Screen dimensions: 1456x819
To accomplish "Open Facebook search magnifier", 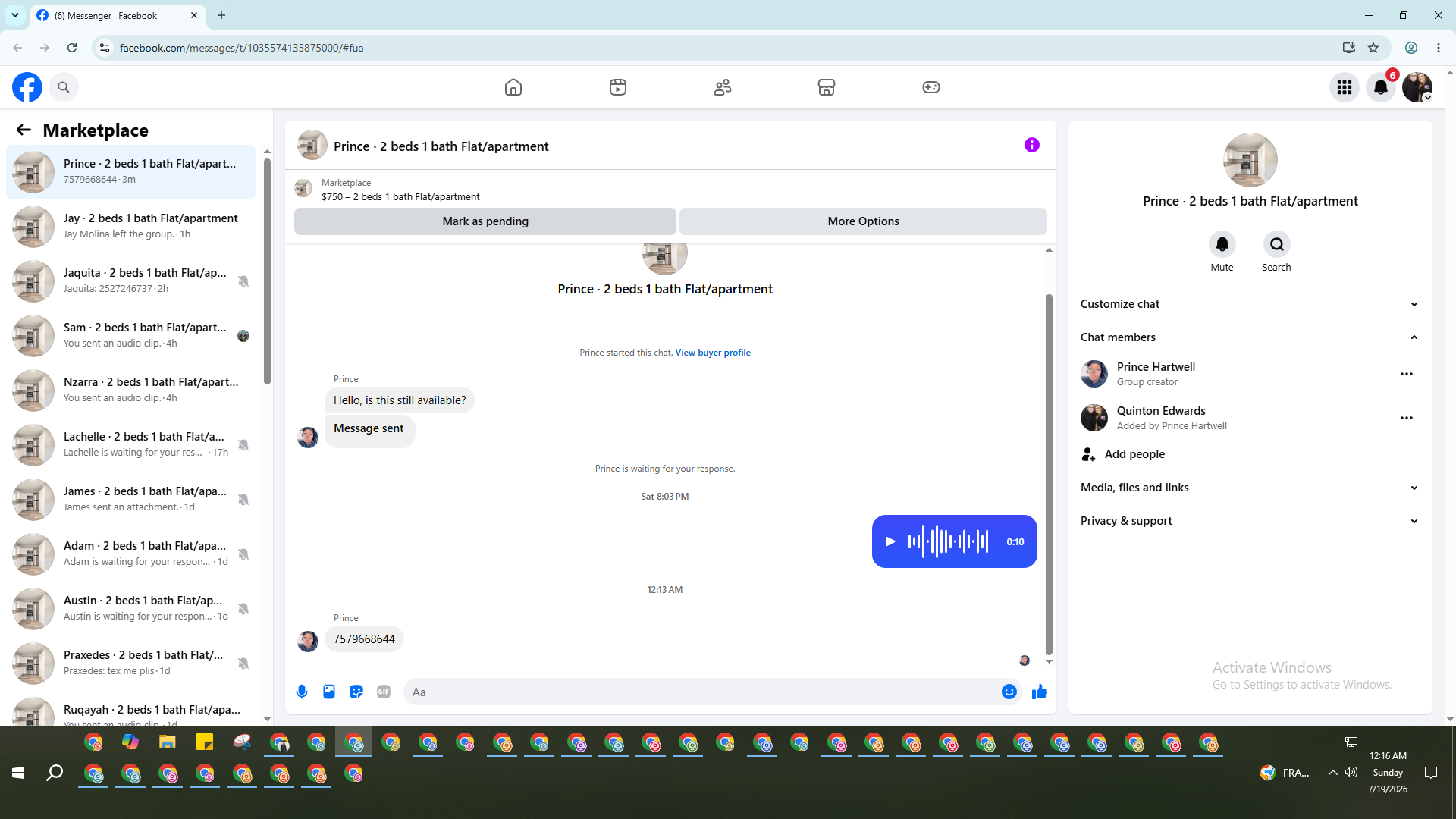I will pos(64,87).
